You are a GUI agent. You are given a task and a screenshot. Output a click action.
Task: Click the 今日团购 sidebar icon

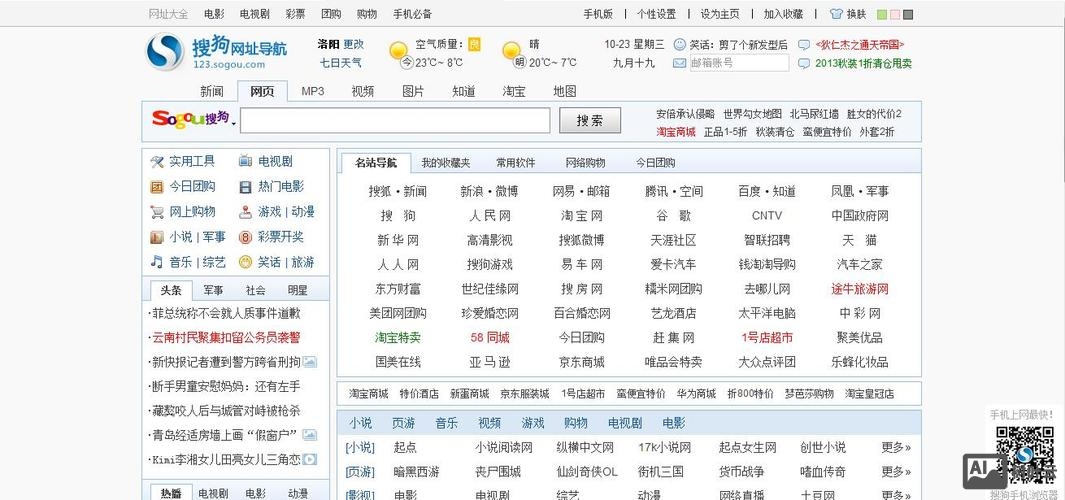pos(157,187)
